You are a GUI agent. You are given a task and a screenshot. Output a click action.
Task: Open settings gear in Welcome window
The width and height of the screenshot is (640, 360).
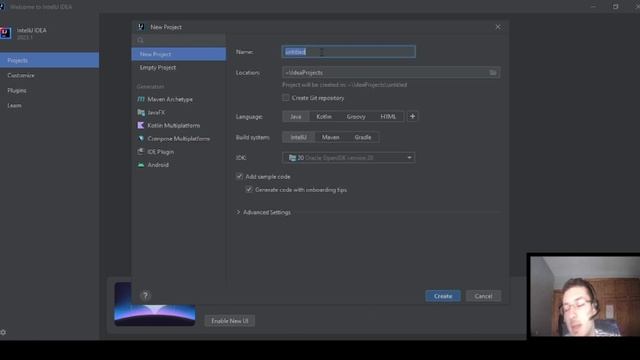pos(3,332)
